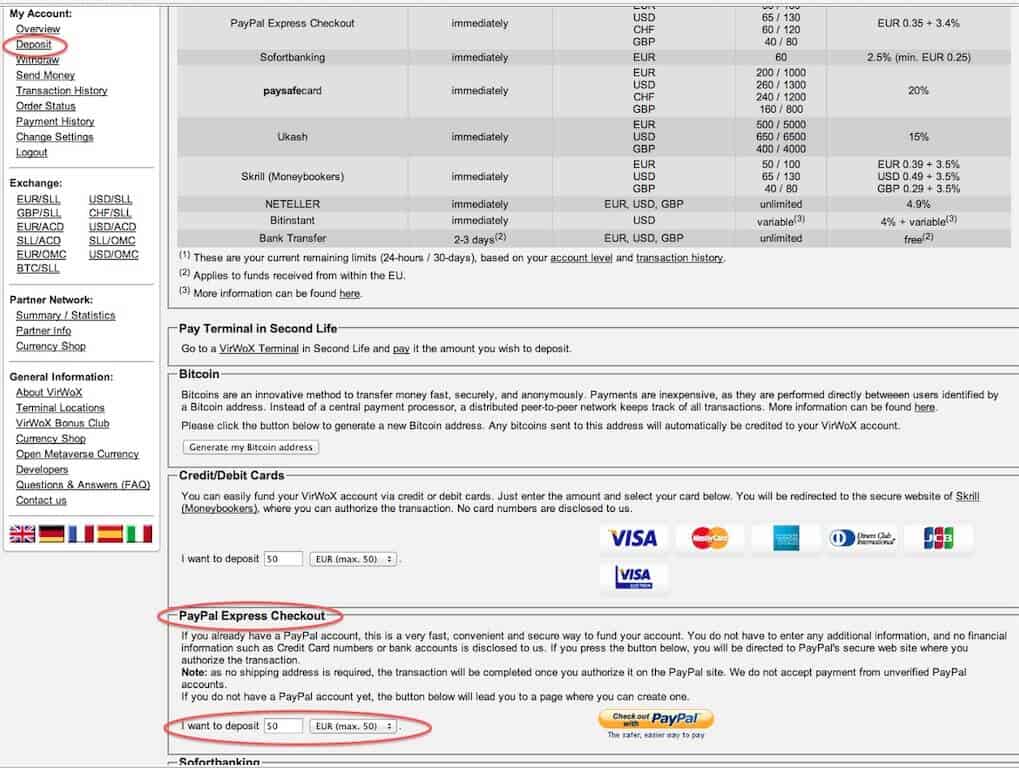This screenshot has width=1019, height=768.
Task: Select the Italian flag language icon
Action: [139, 534]
